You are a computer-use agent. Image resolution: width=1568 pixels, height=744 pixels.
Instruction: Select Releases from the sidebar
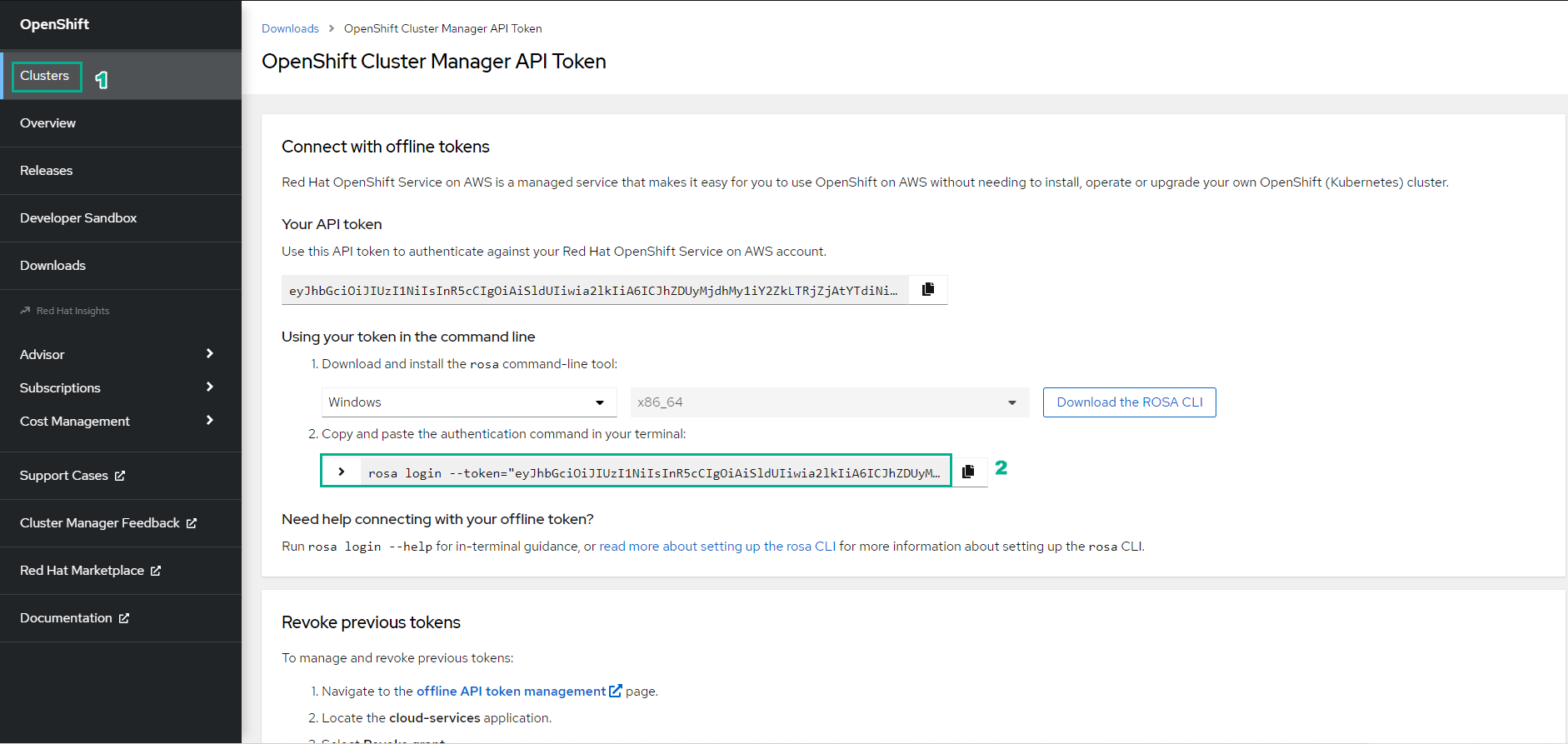(x=47, y=171)
